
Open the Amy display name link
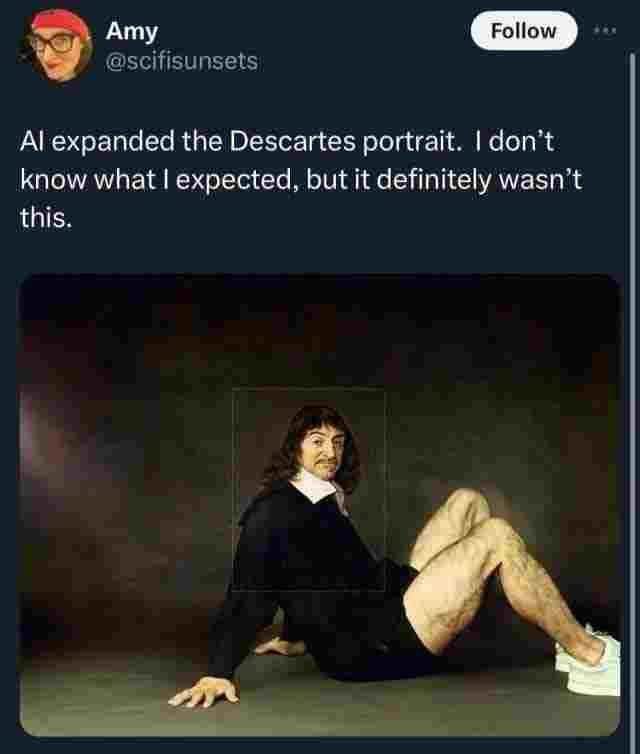pos(131,32)
